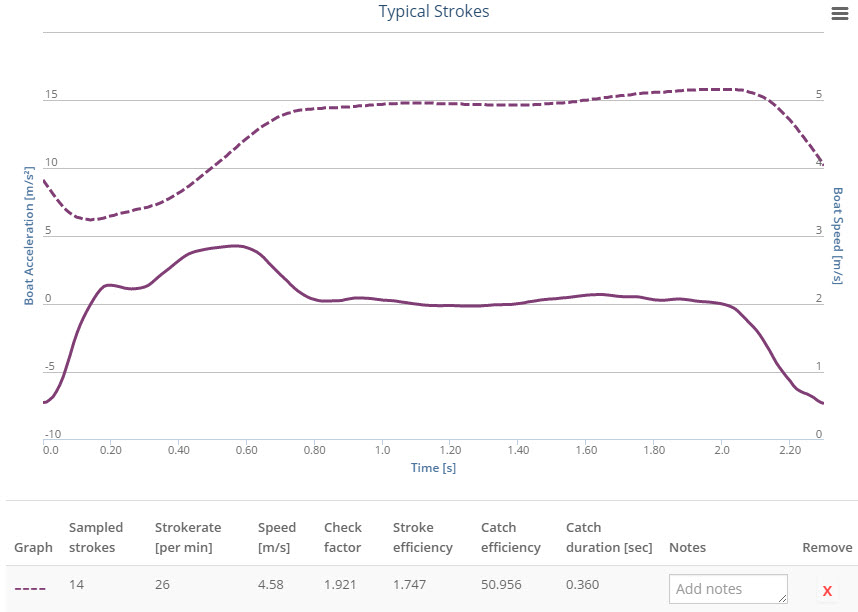Image resolution: width=858 pixels, height=612 pixels.
Task: Click the check factor value 1.921
Action: [x=341, y=583]
